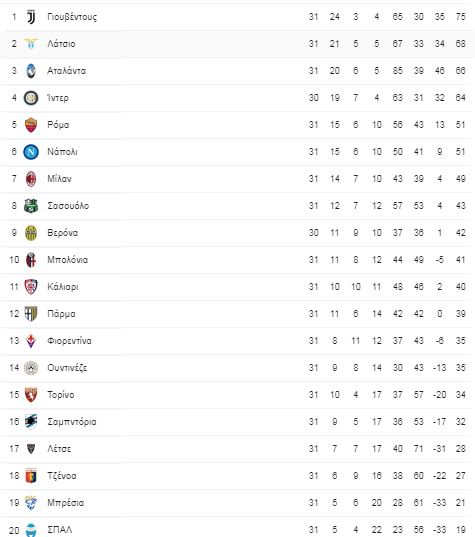The image size is (475, 537).
Task: Click the Verona yellow-blue crest icon
Action: click(31, 233)
